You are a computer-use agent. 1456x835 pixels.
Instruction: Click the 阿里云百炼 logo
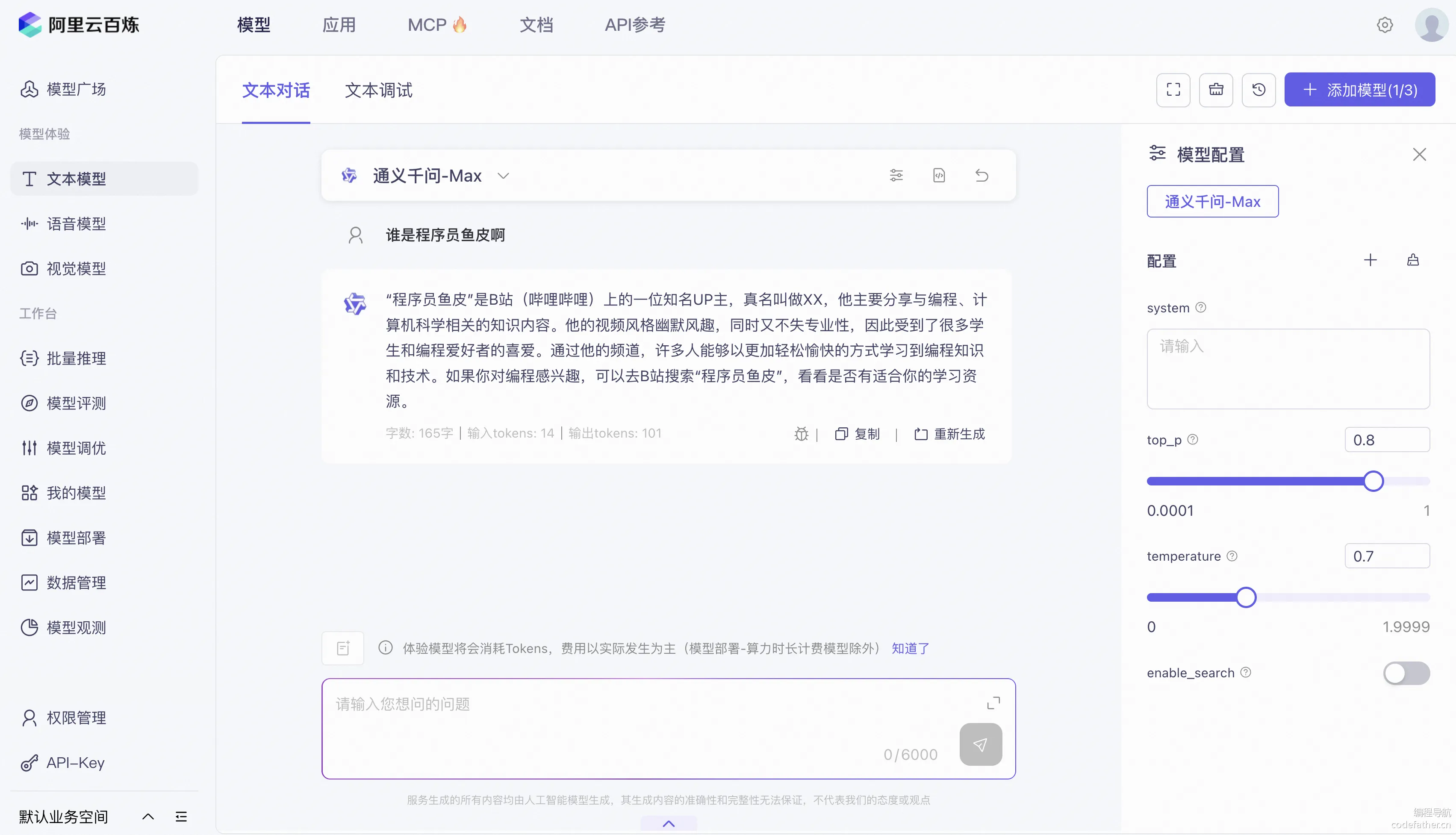79,25
